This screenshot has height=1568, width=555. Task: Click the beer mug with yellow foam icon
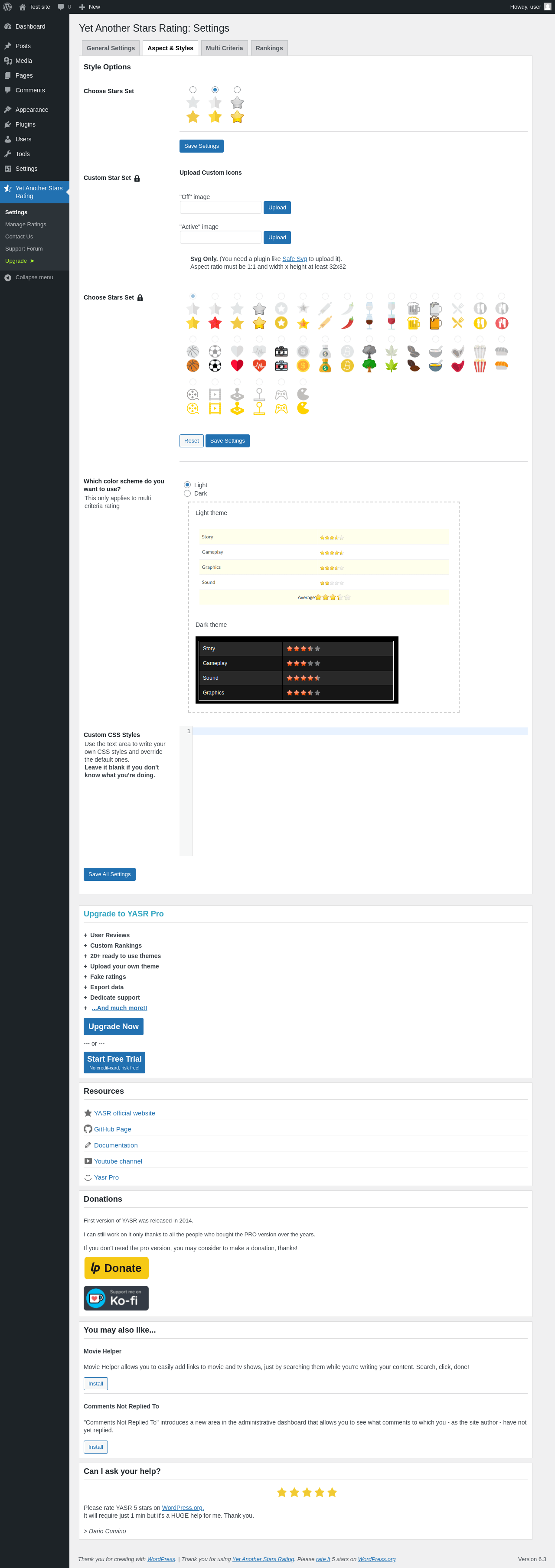[x=413, y=323]
